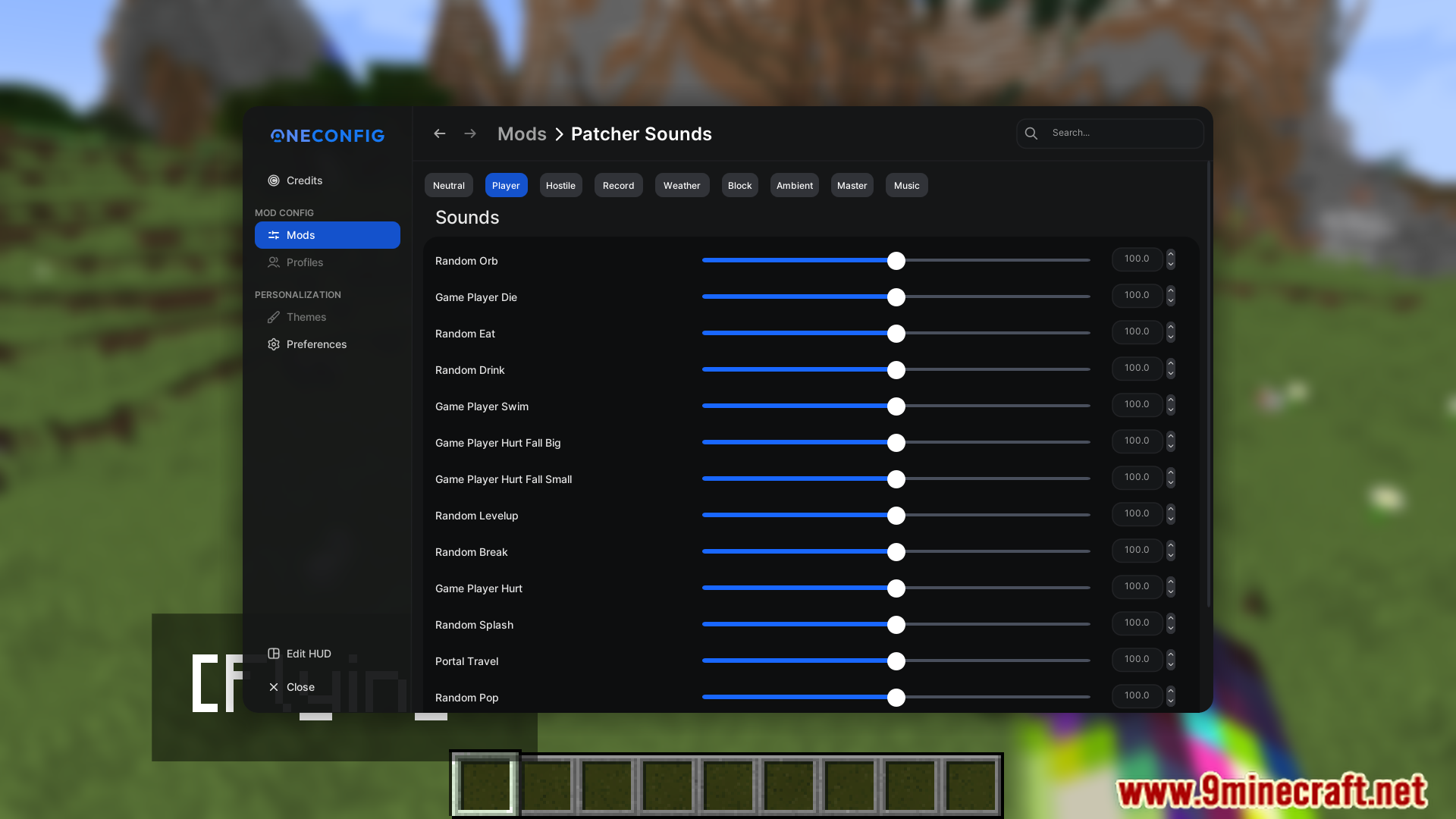Screen dimensions: 1456x819
Task: Click the Game Player Hurt Fall Small label
Action: [504, 479]
